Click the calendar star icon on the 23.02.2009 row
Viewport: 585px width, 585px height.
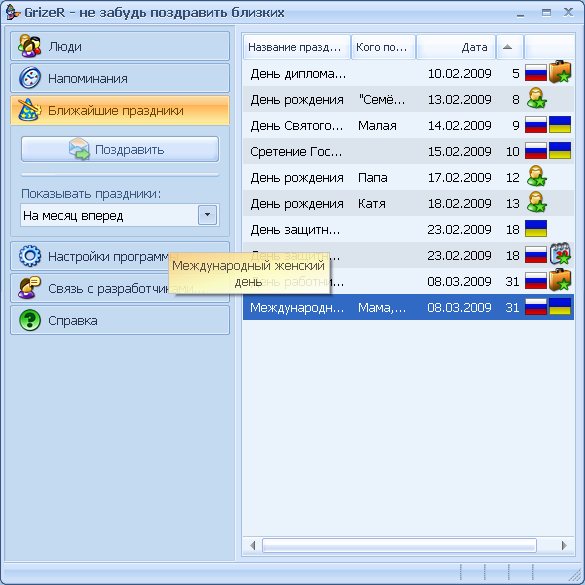(560, 254)
